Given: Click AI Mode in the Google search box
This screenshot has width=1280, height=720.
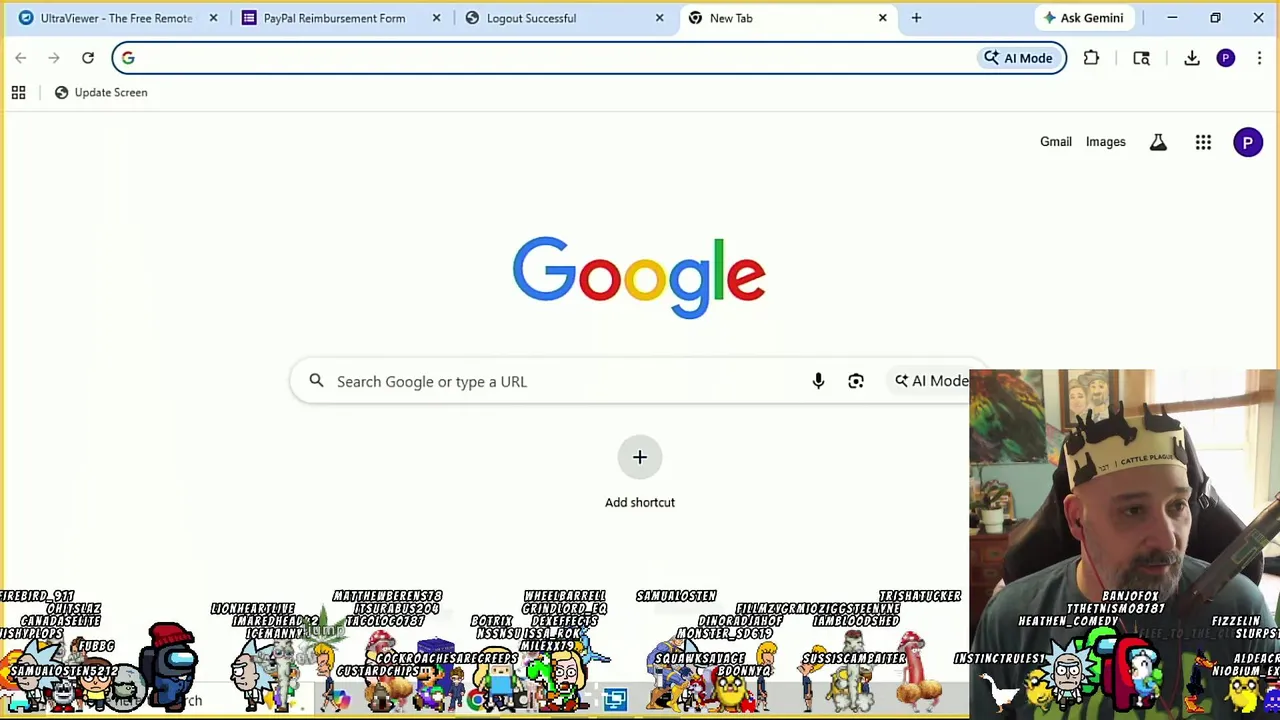Looking at the screenshot, I should pos(930,381).
